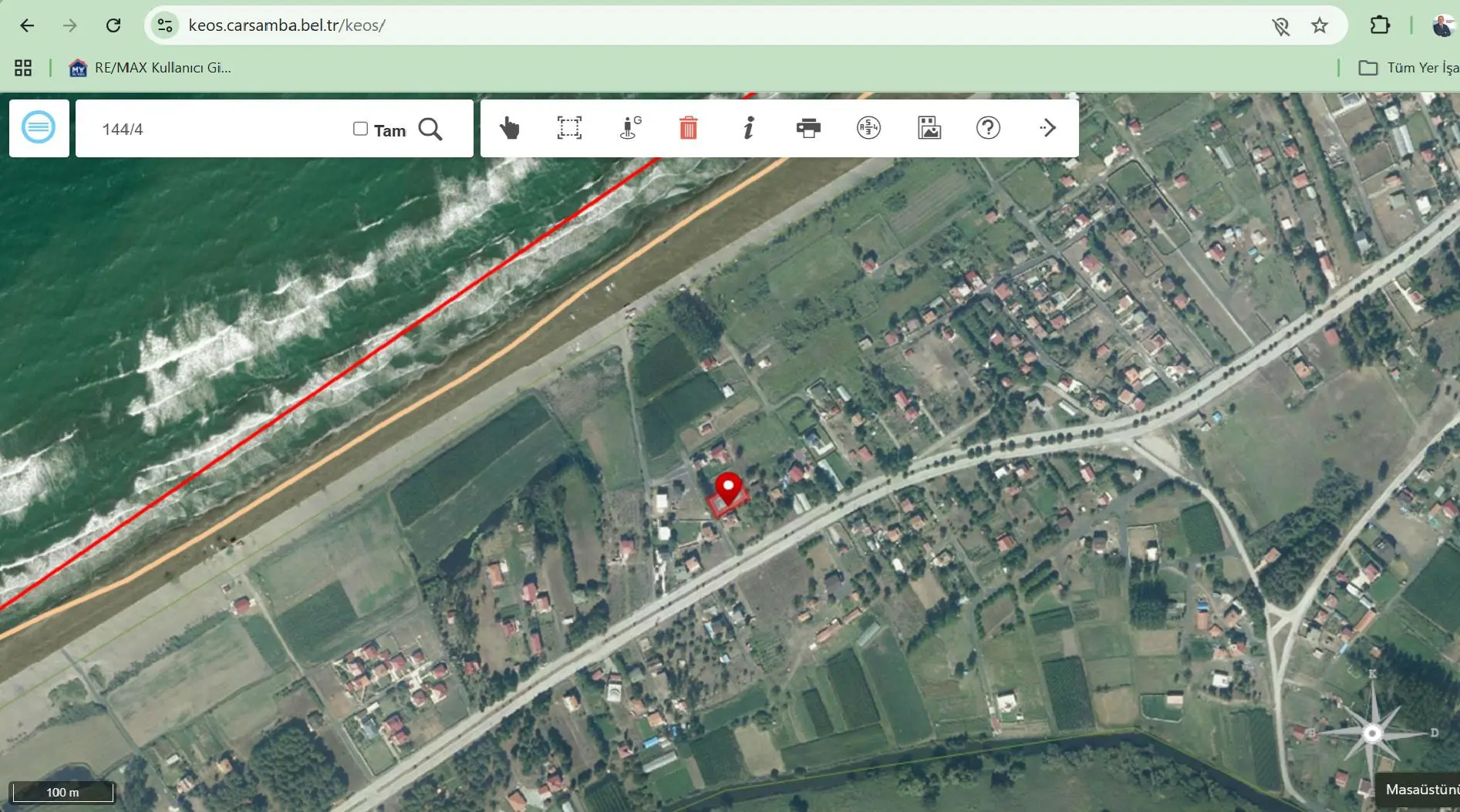This screenshot has width=1460, height=812.
Task: Go forward with browser forward arrow
Action: [x=70, y=25]
